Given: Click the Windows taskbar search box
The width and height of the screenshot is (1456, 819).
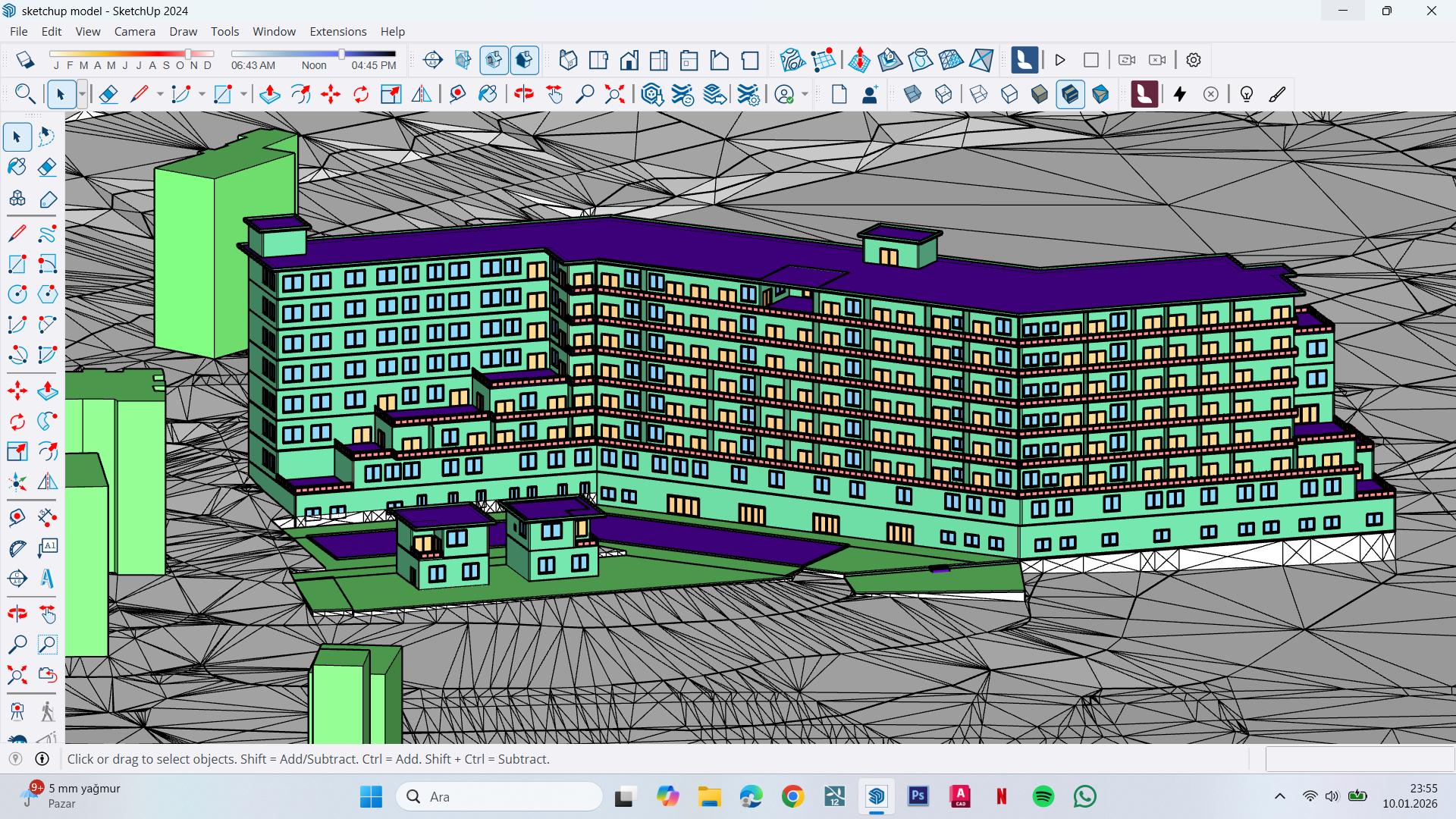Looking at the screenshot, I should point(499,796).
